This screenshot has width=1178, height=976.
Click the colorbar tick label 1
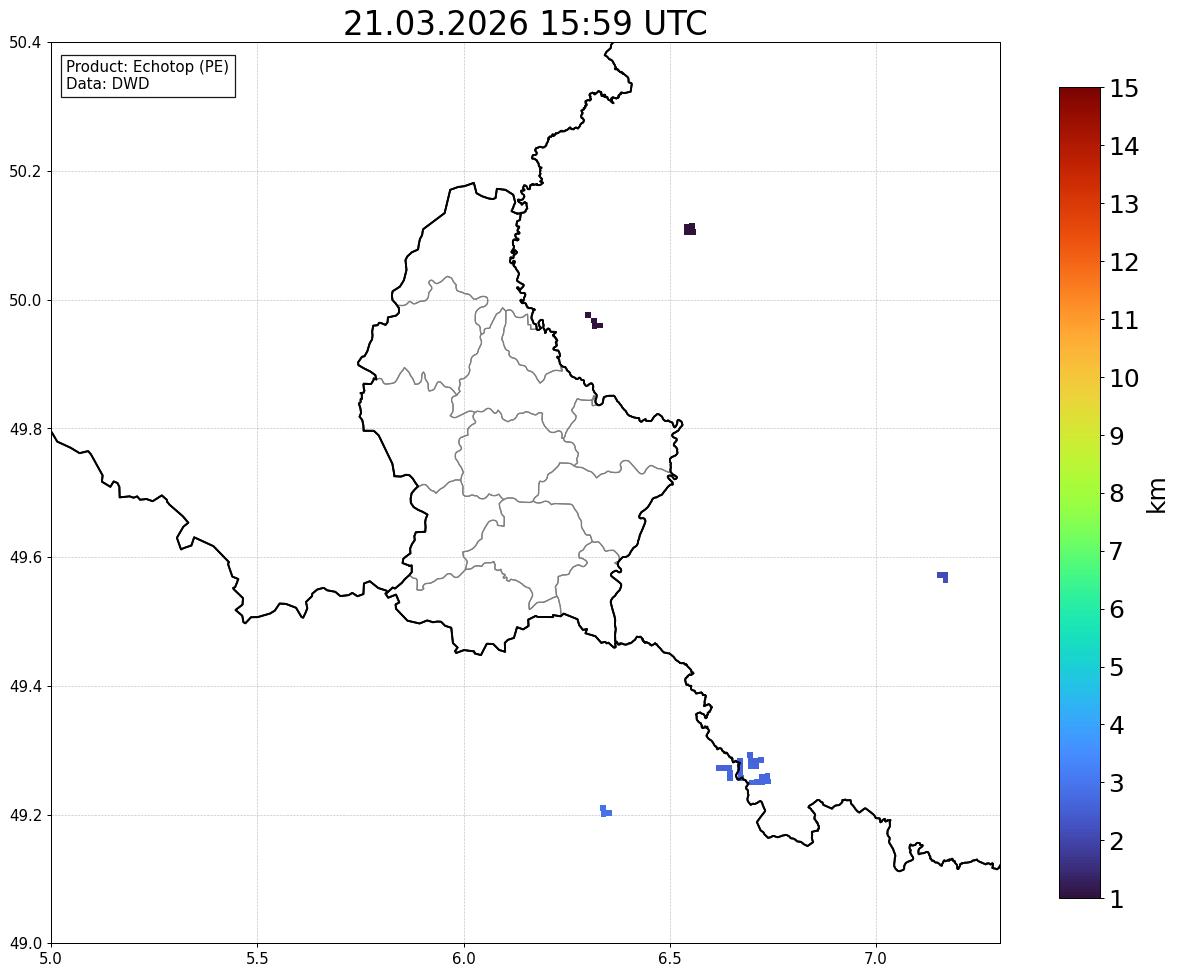coord(1117,899)
